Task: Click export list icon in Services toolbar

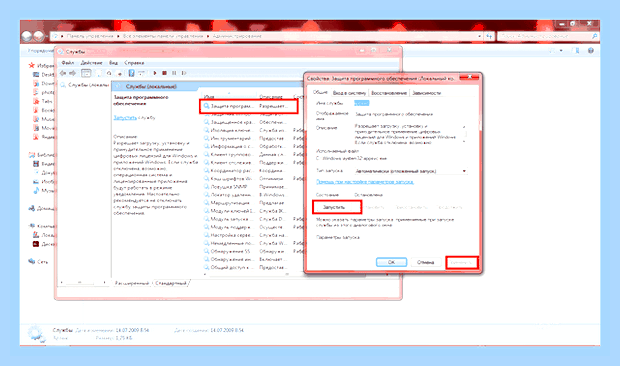Action: point(120,73)
